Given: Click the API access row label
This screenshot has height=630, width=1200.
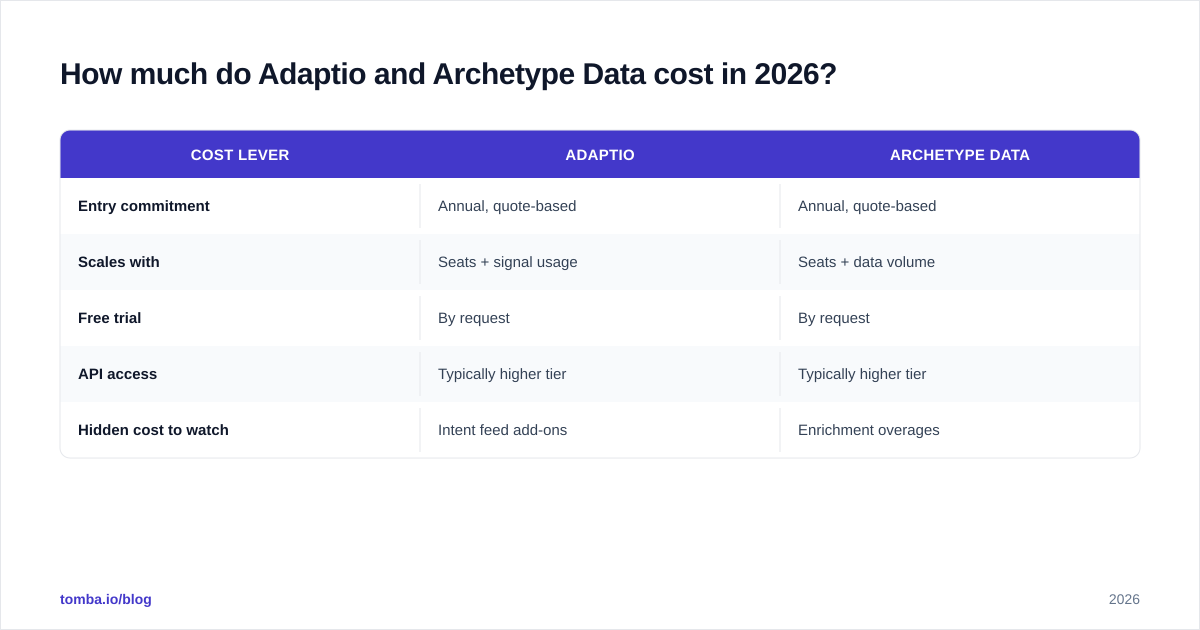Looking at the screenshot, I should 118,374.
